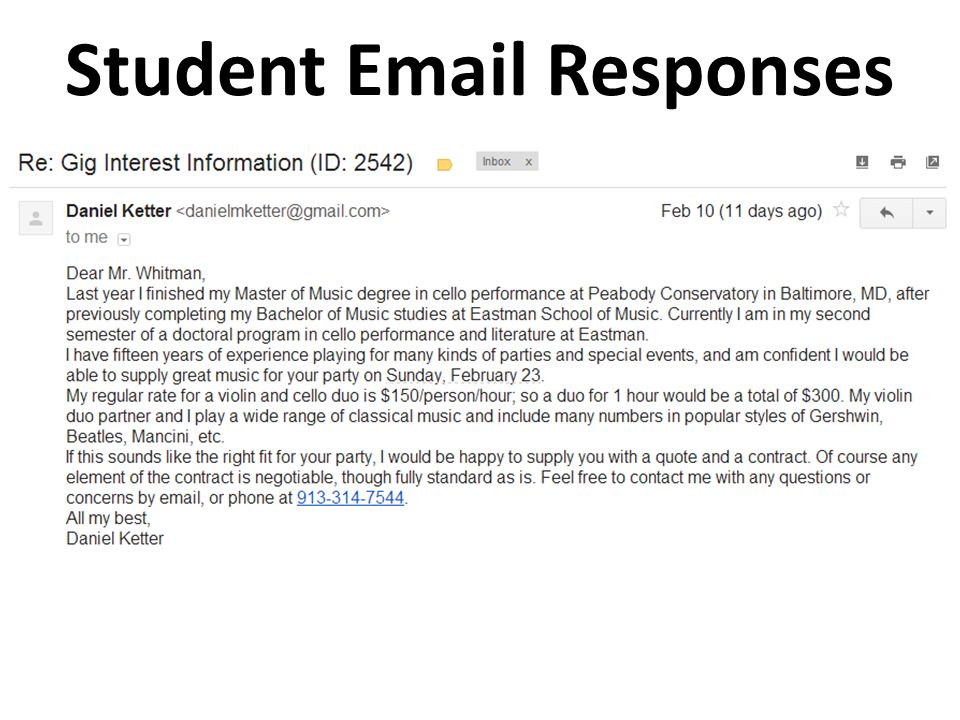Screen dimensions: 960x720
Task: Click the underlined Sunday, February 23 date
Action: 463,375
